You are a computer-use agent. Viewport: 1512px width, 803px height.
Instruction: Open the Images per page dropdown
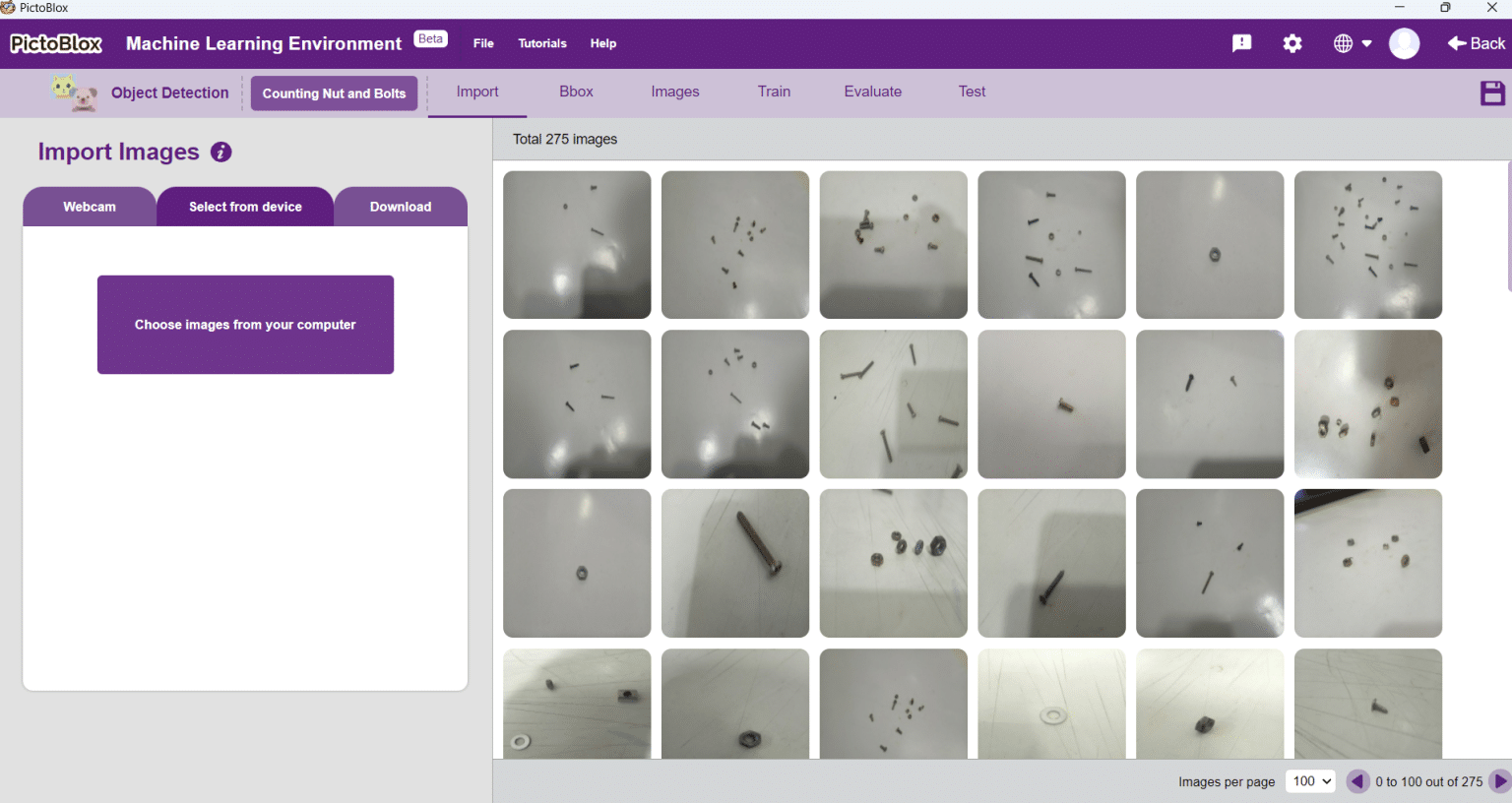(1310, 780)
